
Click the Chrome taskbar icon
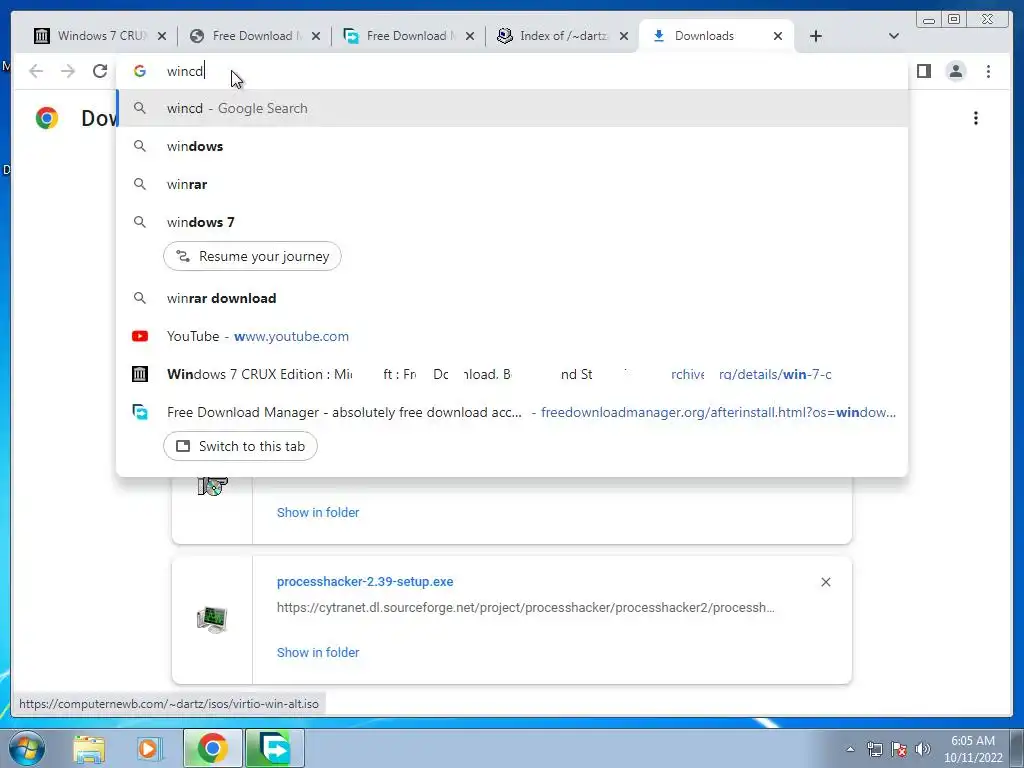(x=212, y=748)
